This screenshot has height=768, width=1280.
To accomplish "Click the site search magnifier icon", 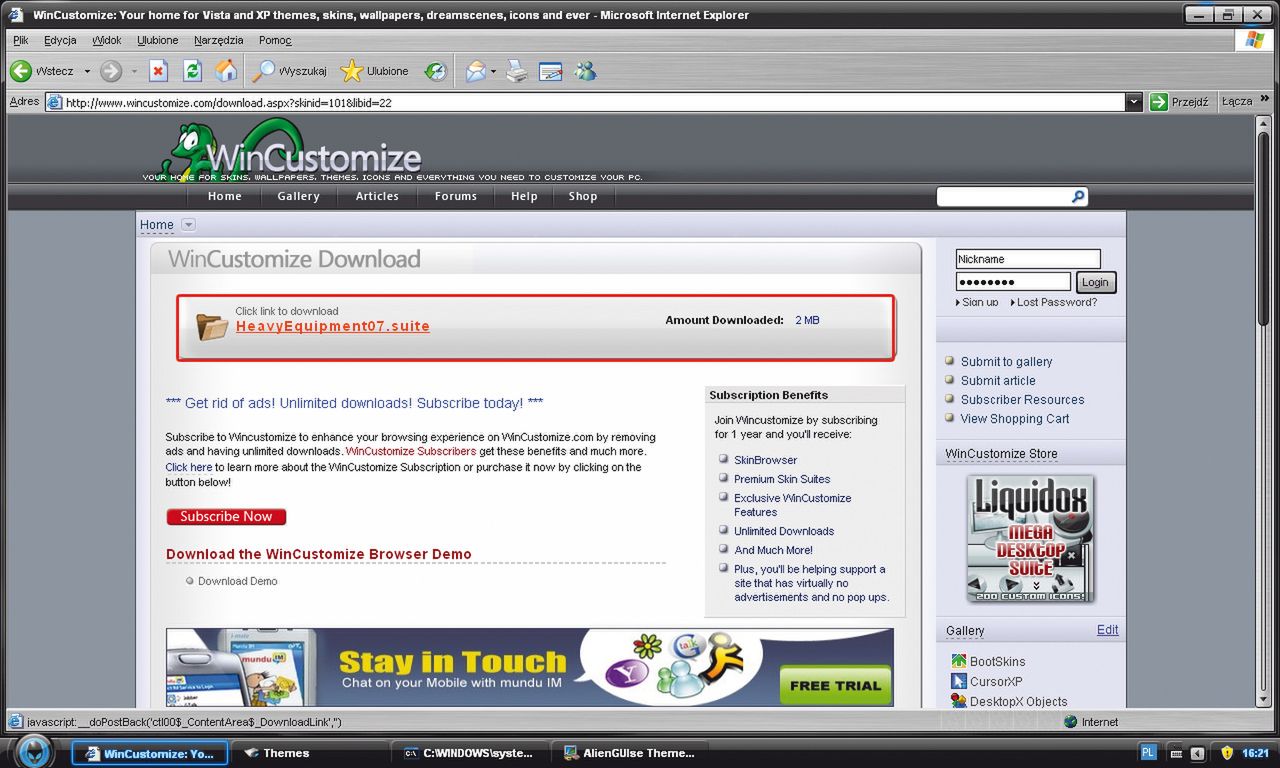I will coord(1078,197).
